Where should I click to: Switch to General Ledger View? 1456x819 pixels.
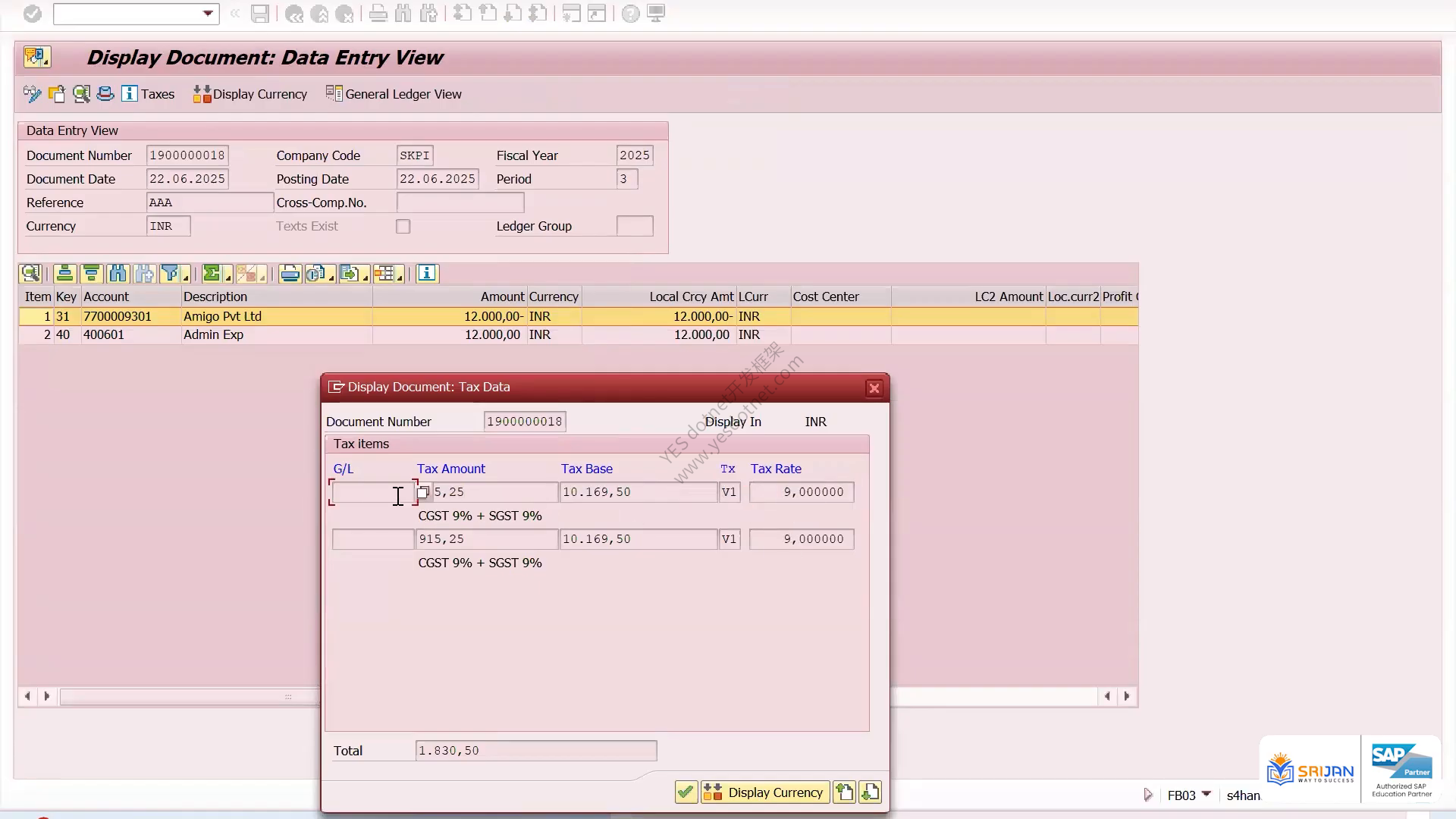click(394, 94)
